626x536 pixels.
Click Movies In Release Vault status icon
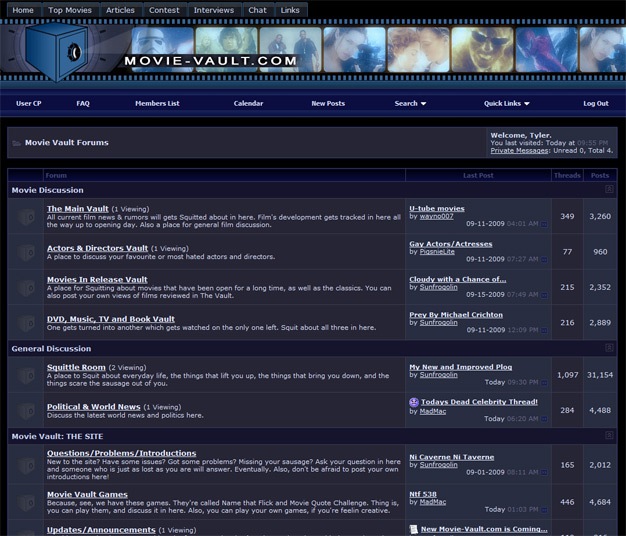pyautogui.click(x=26, y=288)
